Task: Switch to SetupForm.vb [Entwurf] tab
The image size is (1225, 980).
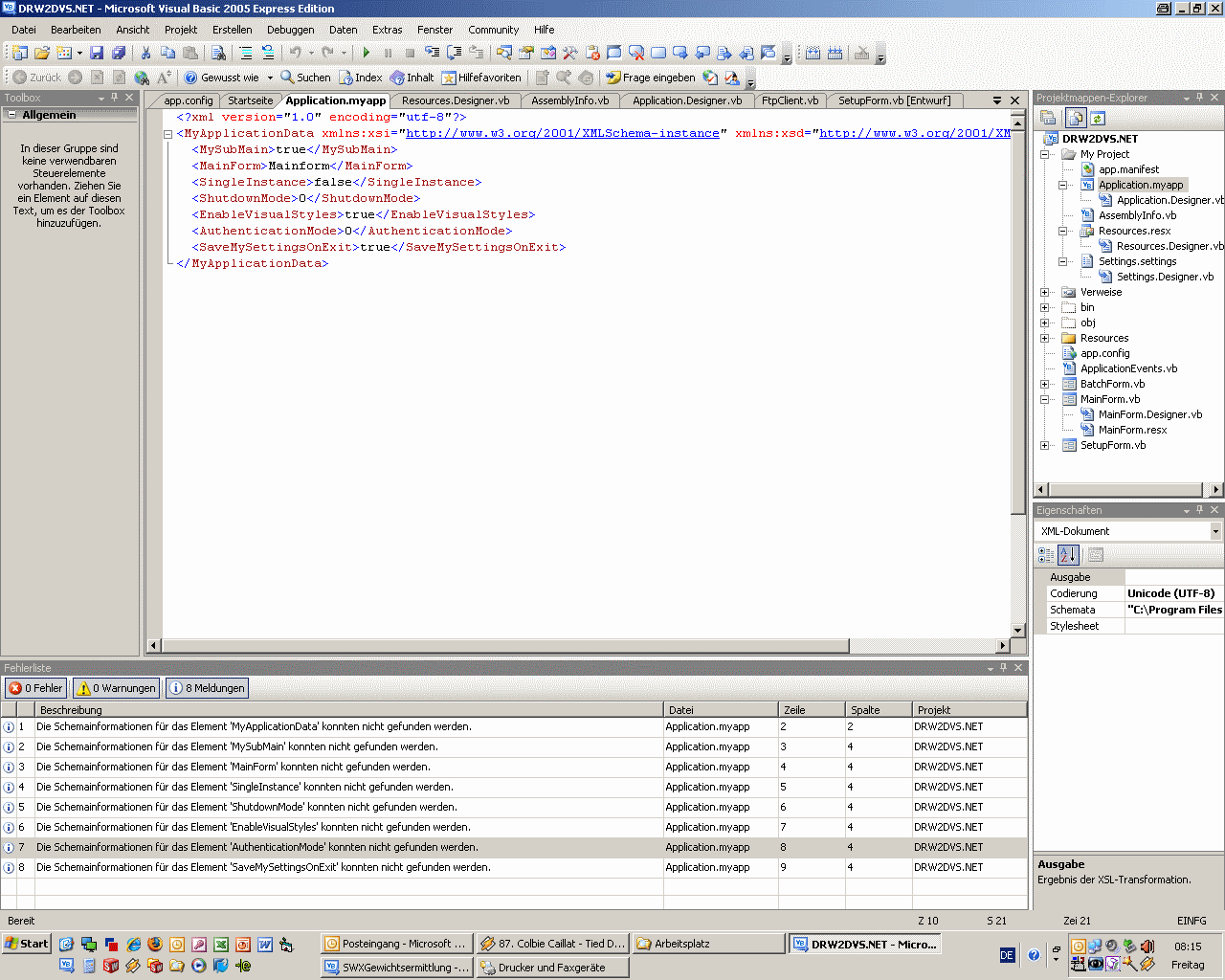Action: (895, 100)
